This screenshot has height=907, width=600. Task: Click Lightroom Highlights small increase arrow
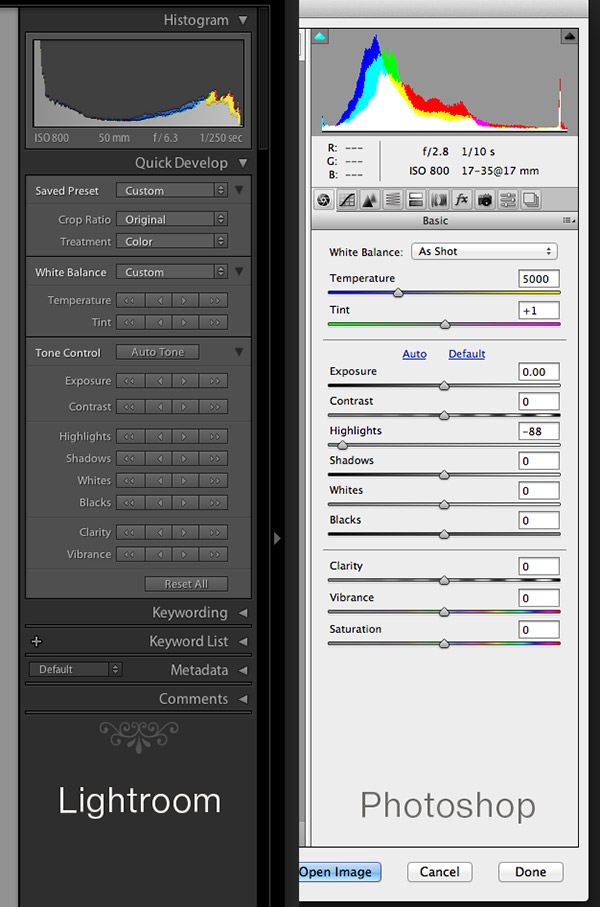point(185,436)
